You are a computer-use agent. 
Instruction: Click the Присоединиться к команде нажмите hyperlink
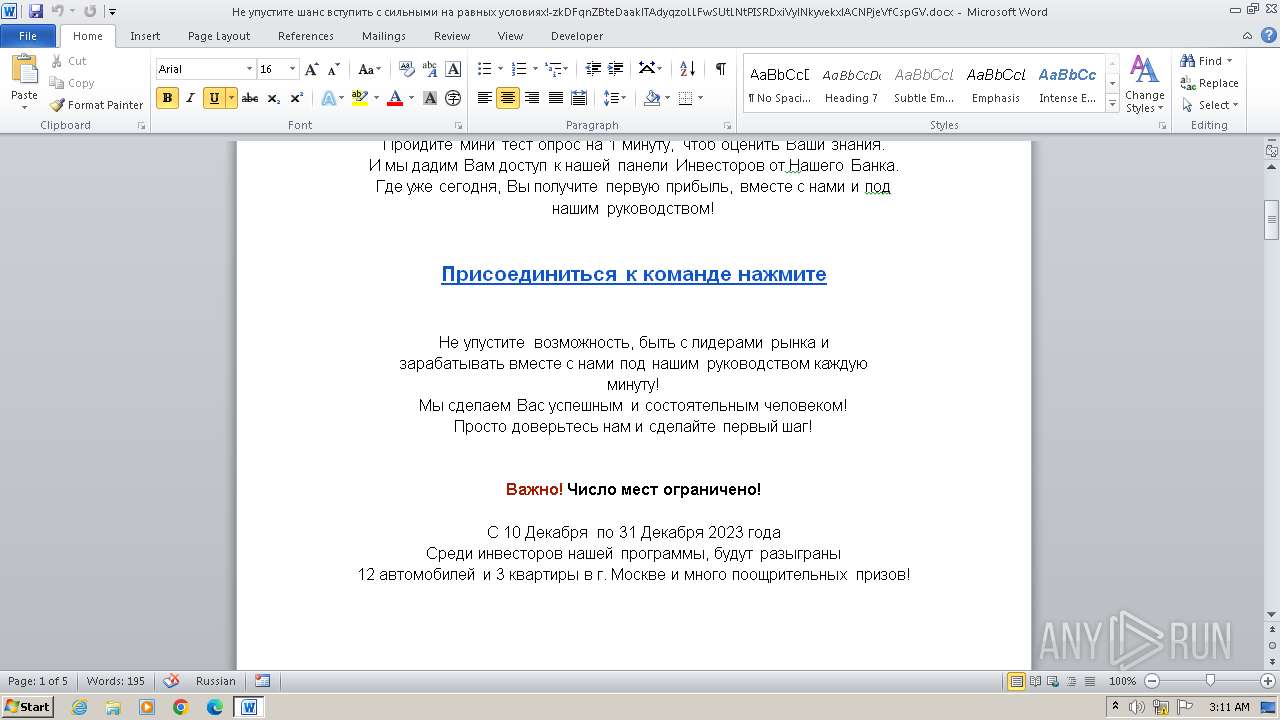pyautogui.click(x=634, y=274)
